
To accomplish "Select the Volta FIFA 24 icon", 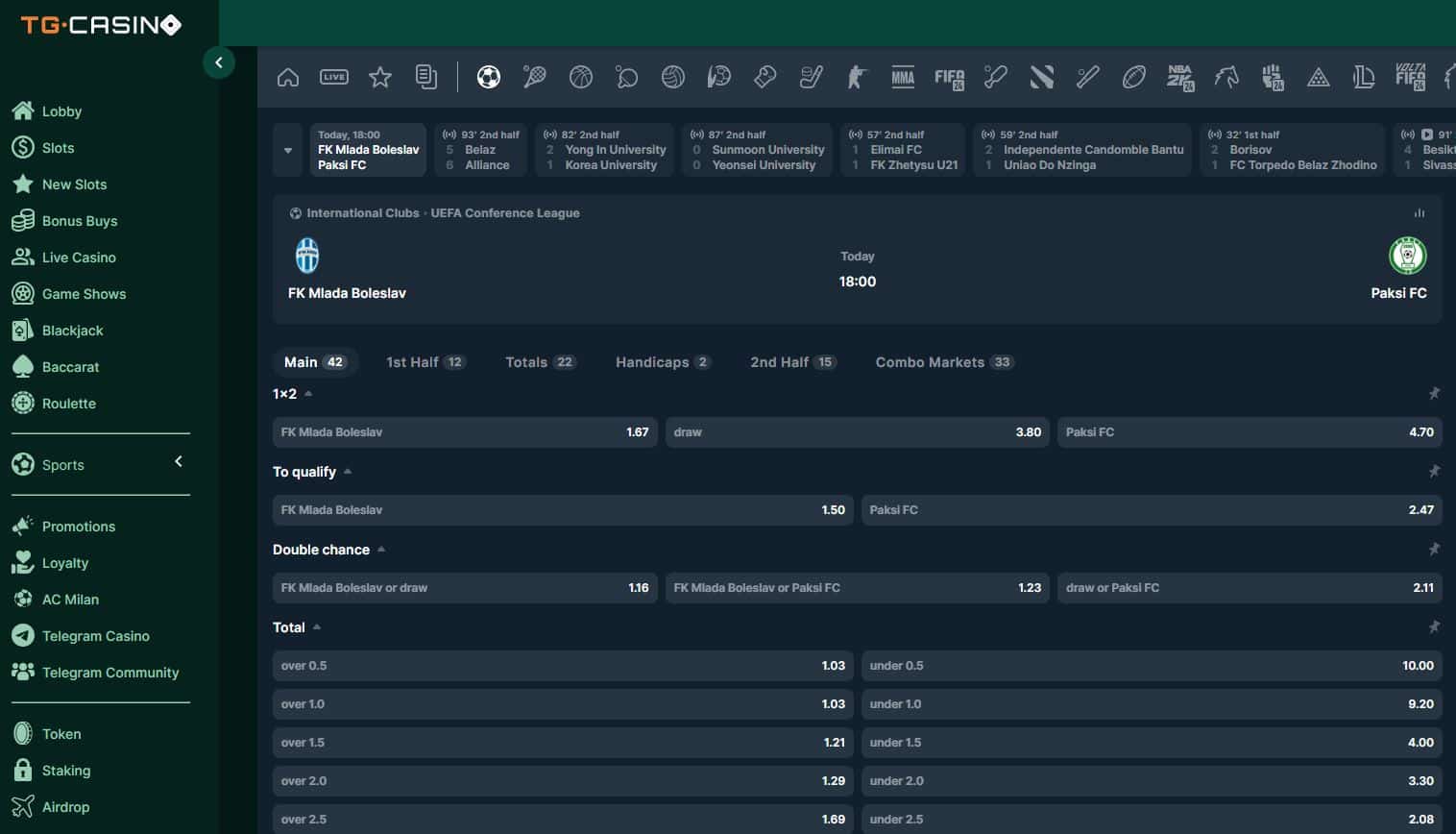I will coord(1410,77).
